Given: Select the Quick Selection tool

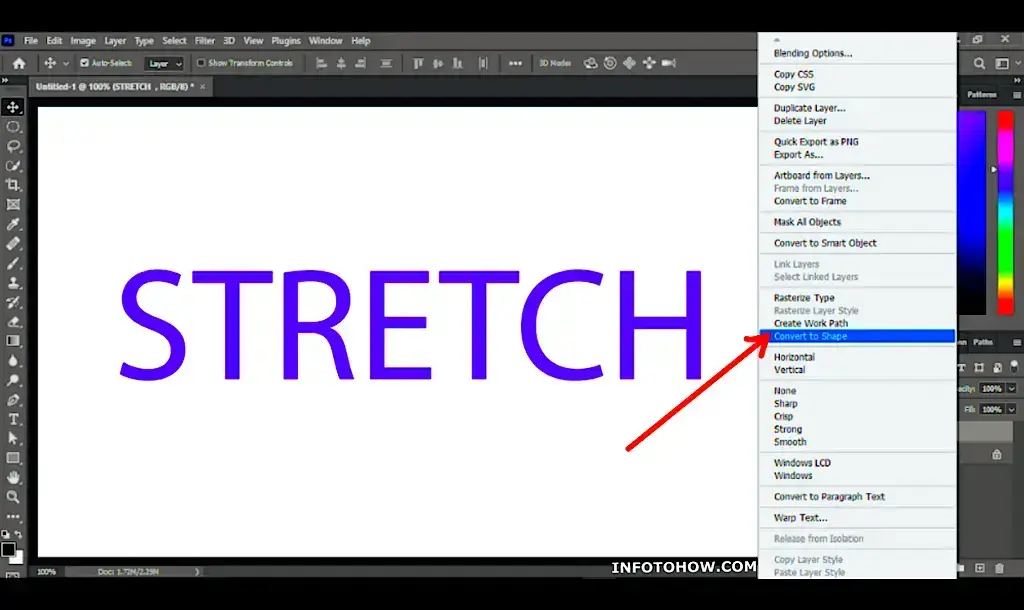Looking at the screenshot, I should [13, 166].
